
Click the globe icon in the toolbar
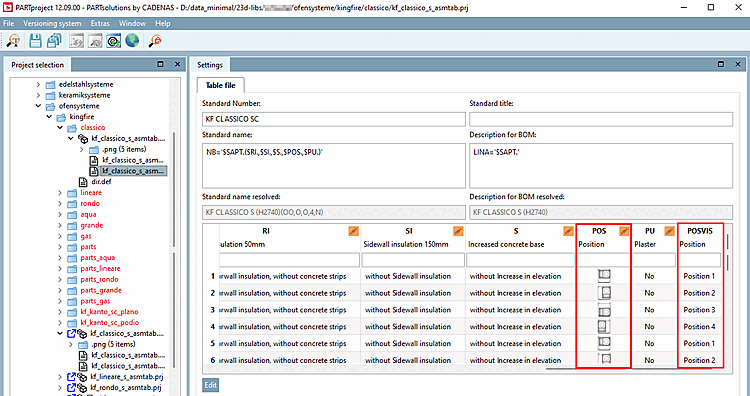click(x=132, y=41)
